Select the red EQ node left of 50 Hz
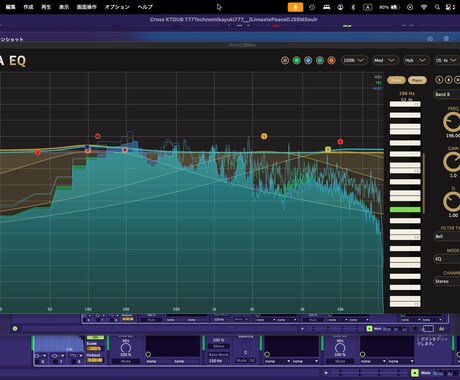460x380 pixels. click(38, 152)
